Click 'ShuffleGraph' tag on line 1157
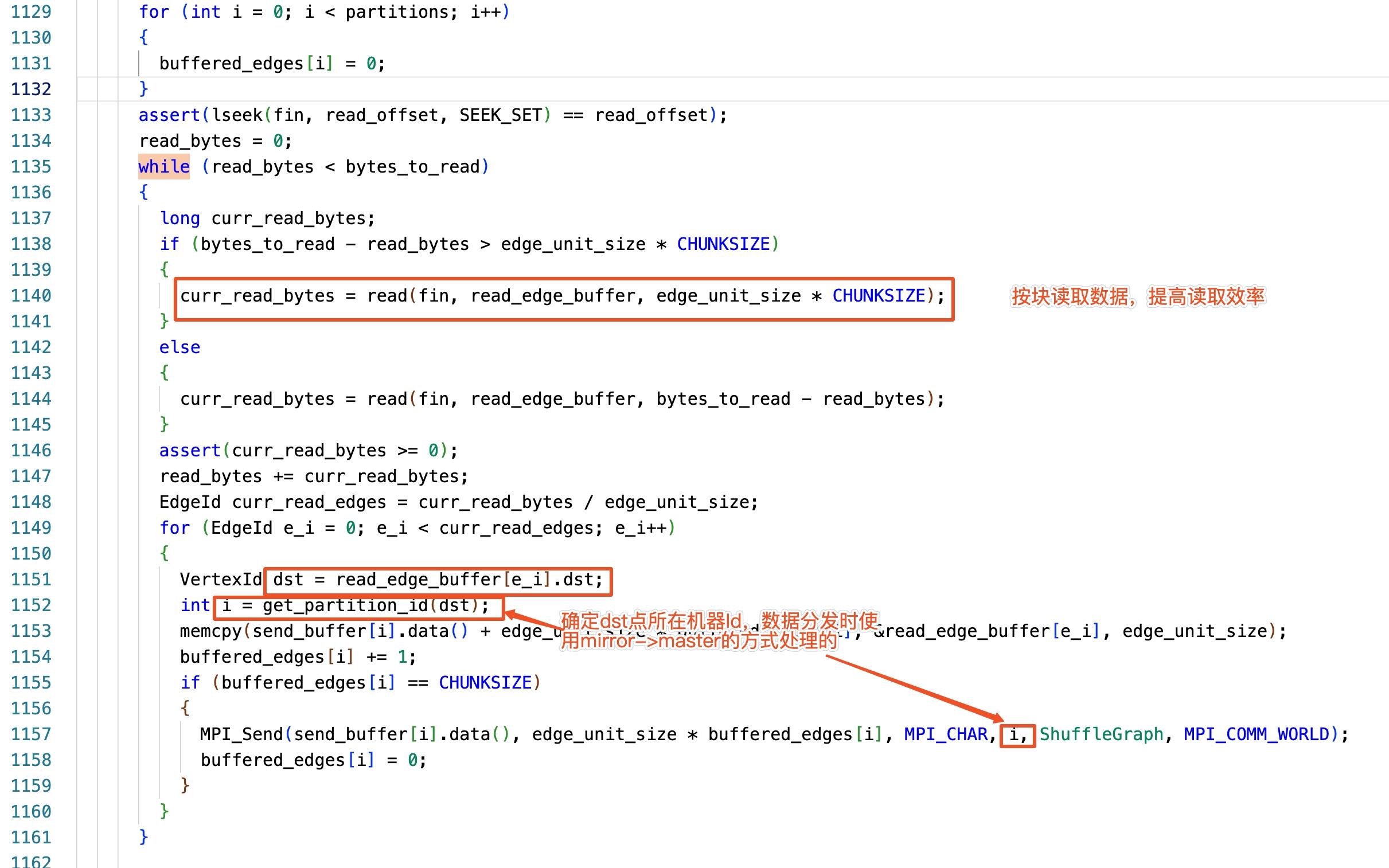Viewport: 1389px width, 868px height. [x=1101, y=734]
